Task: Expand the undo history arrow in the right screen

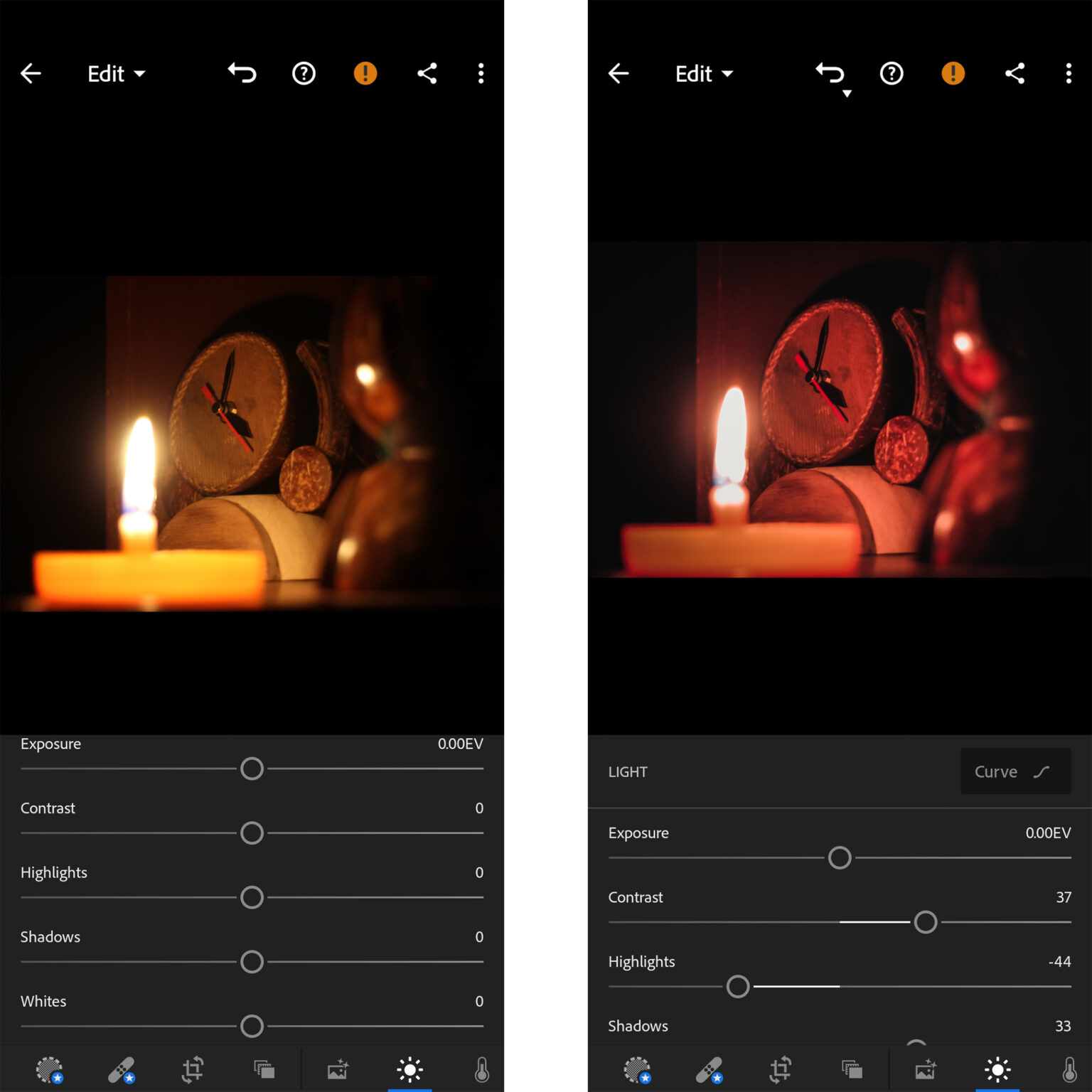Action: pos(847,94)
